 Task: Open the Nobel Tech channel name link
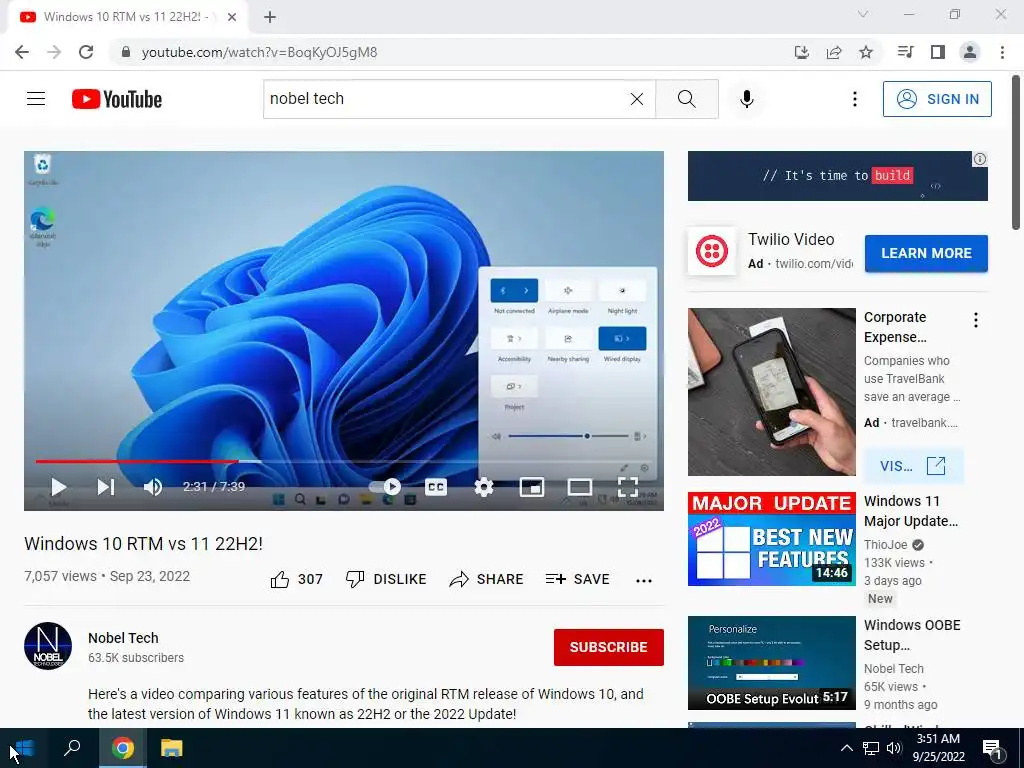[123, 638]
